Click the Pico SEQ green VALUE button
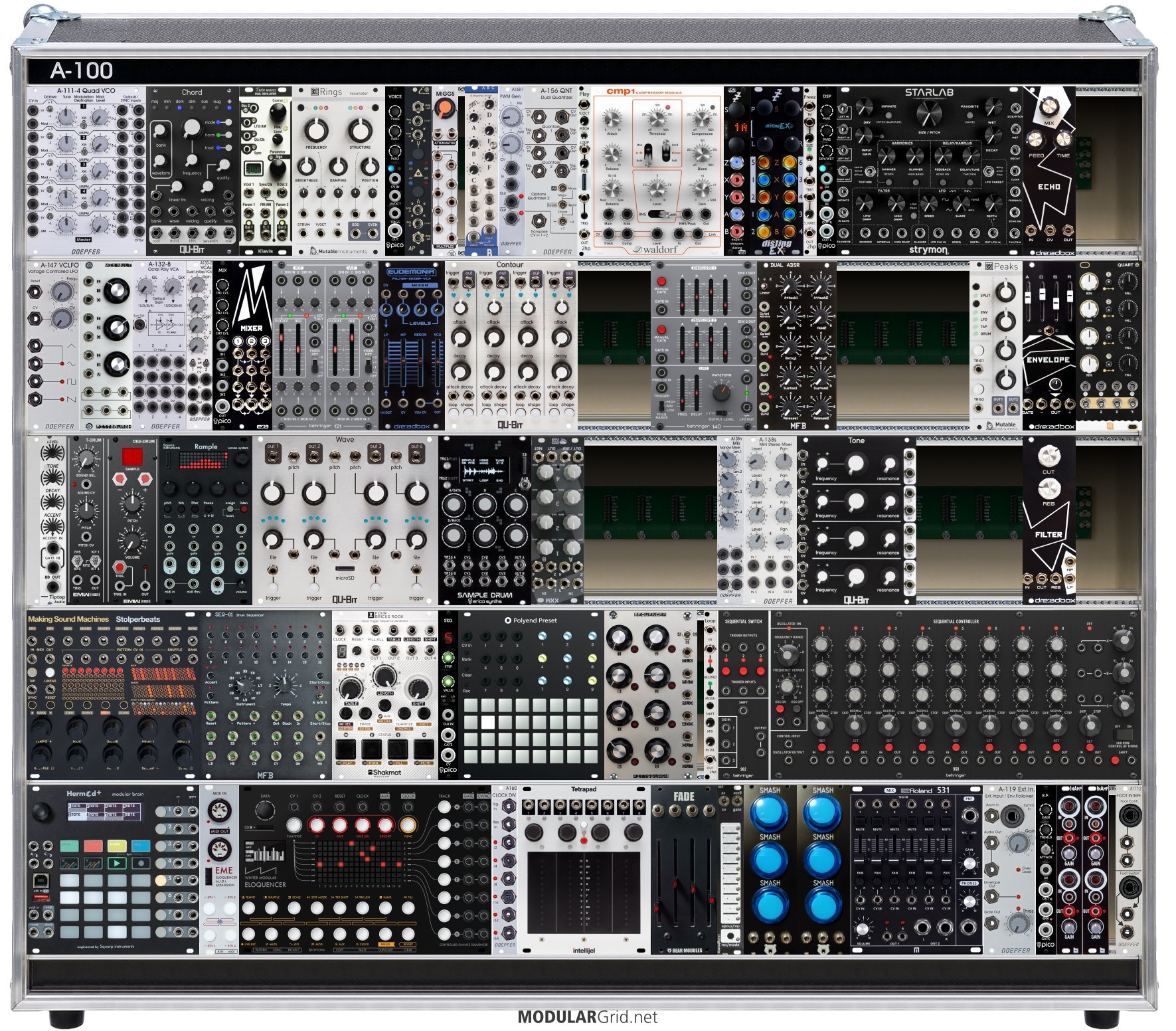This screenshot has height=1031, width=1176. click(448, 682)
